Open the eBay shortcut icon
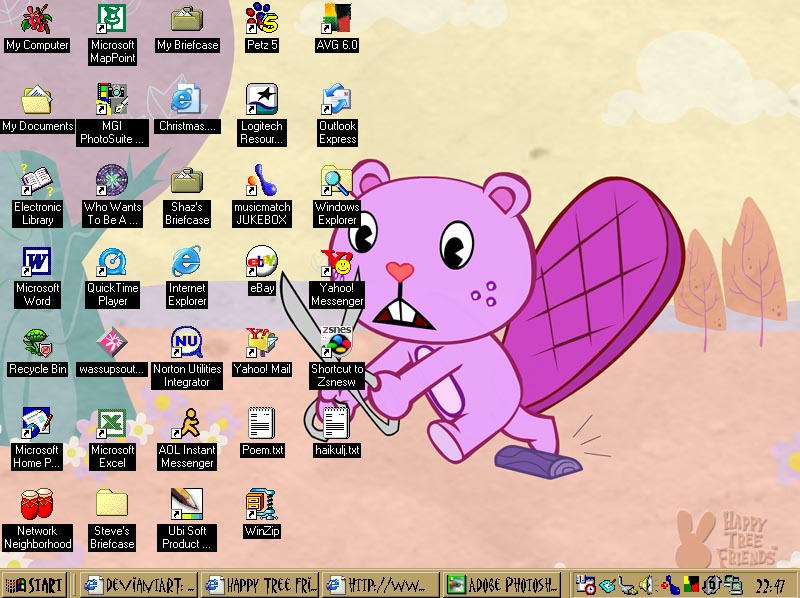Image resolution: width=800 pixels, height=598 pixels. 262,261
